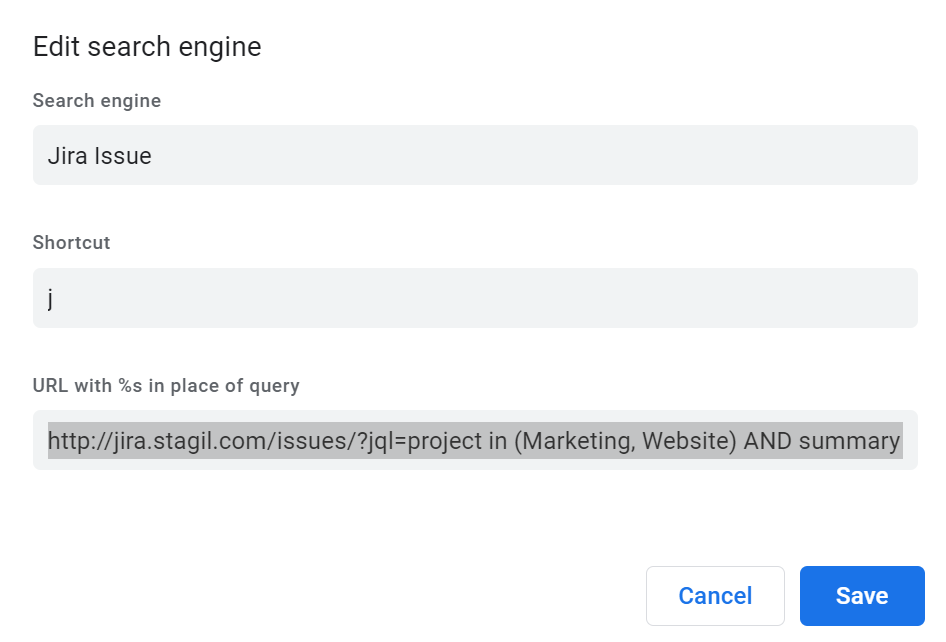Click the word "Website" in the URL
The width and height of the screenshot is (946, 642).
coord(685,441)
